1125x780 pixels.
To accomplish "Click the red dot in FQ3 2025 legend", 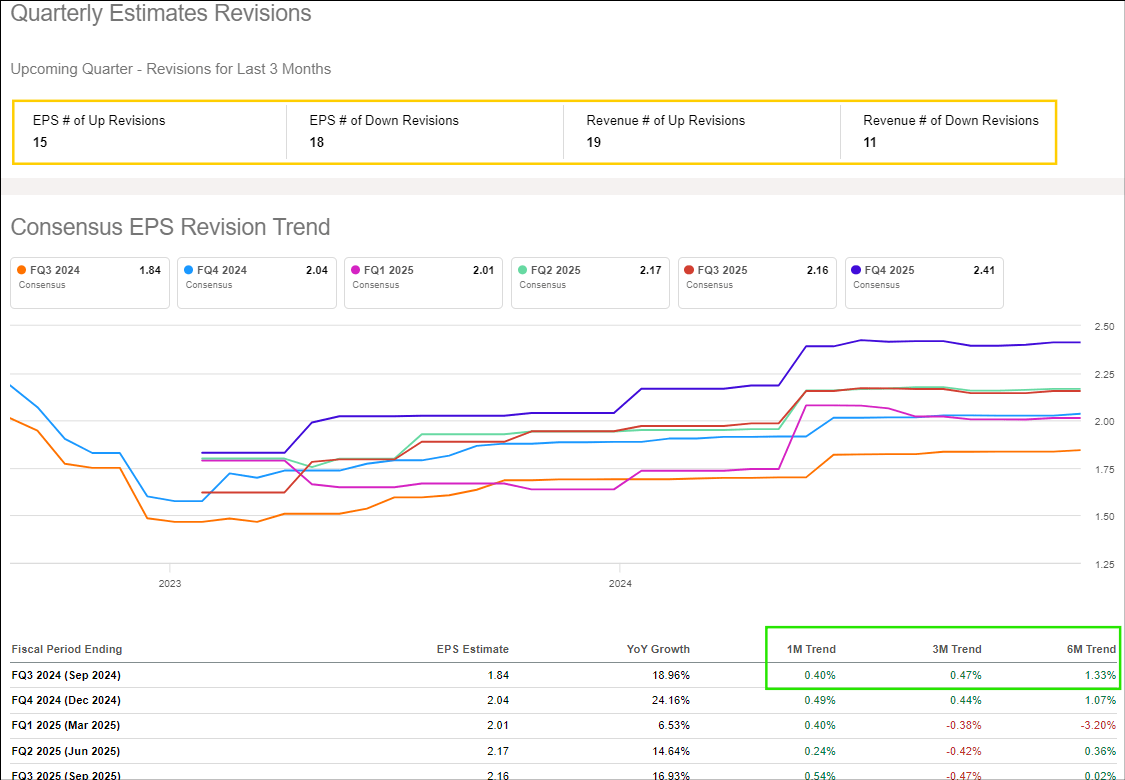I will tap(690, 270).
